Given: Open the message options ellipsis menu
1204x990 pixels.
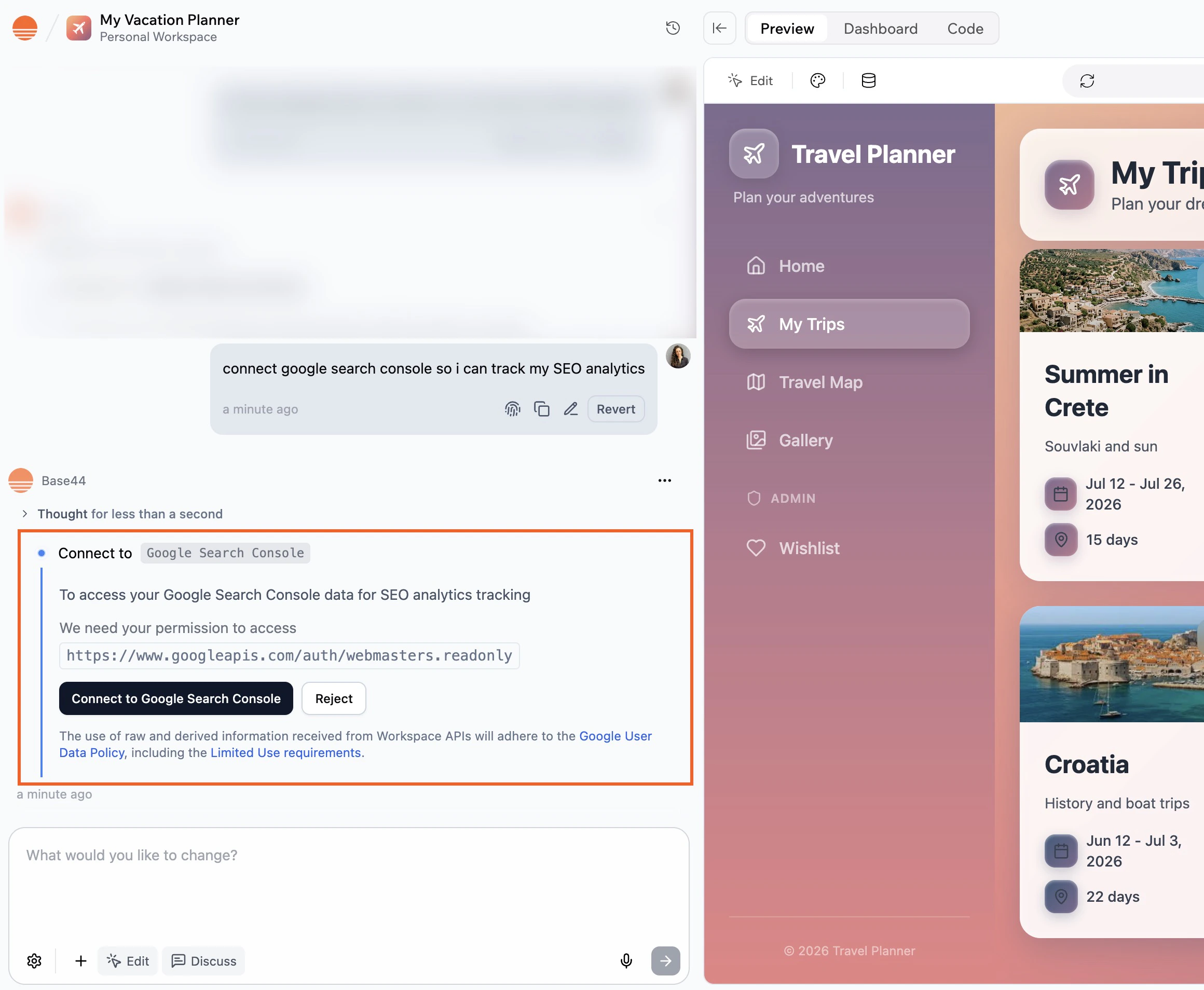Looking at the screenshot, I should coord(664,480).
